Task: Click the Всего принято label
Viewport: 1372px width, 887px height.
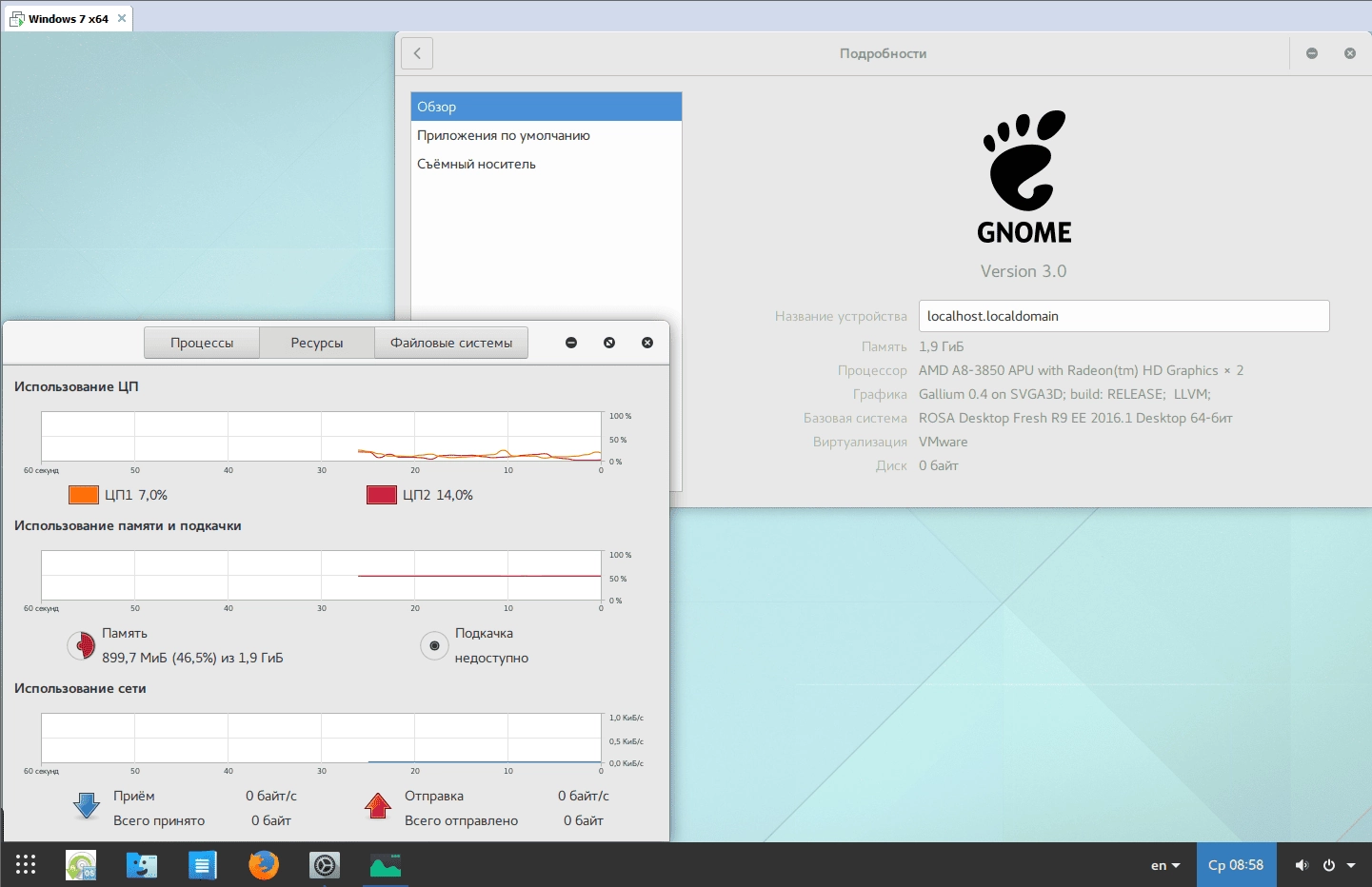Action: coord(159,820)
